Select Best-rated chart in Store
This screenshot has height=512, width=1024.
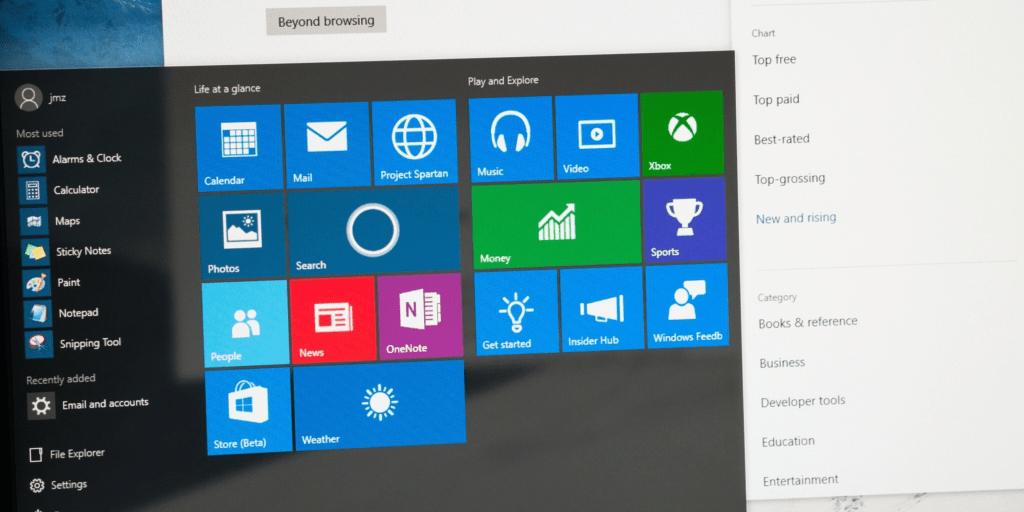(x=782, y=139)
